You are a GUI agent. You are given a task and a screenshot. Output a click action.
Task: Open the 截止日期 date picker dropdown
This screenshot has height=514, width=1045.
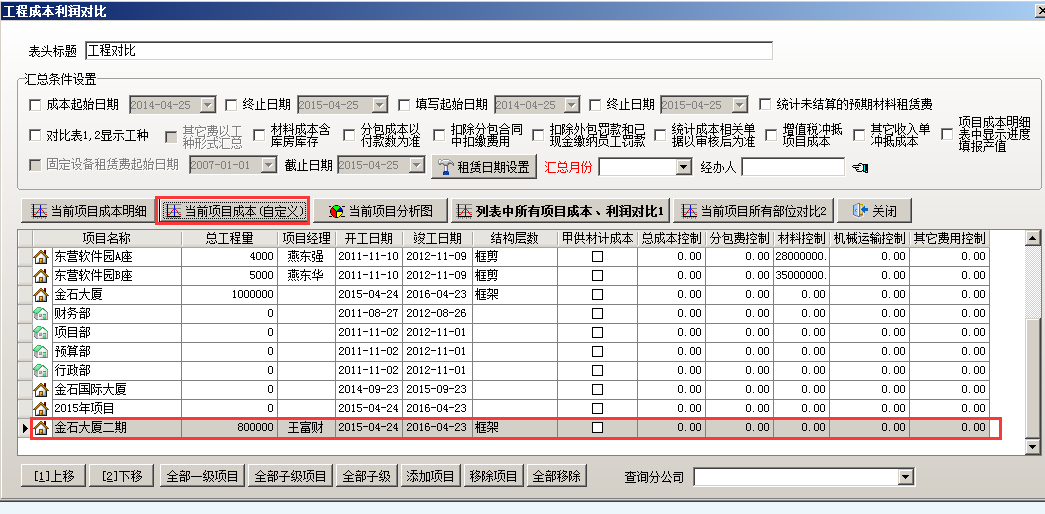coord(416,165)
